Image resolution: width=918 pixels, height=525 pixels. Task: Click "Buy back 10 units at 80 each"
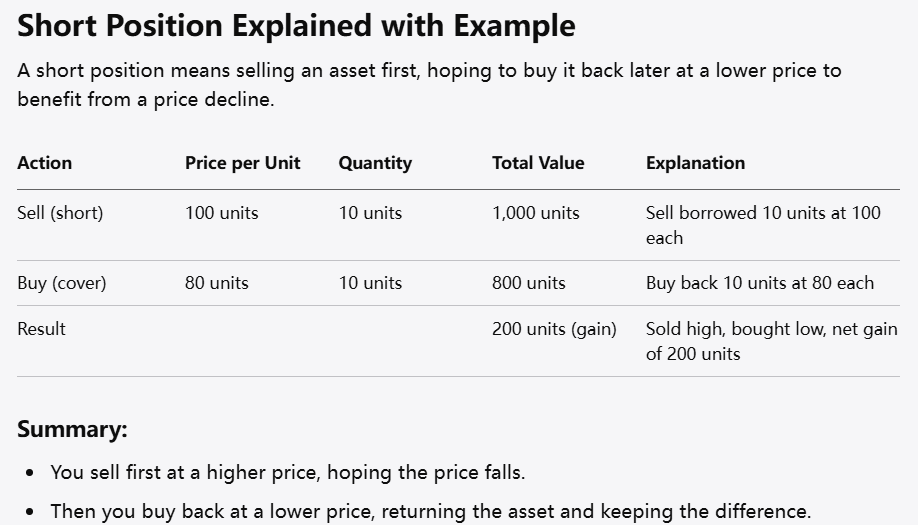point(760,283)
